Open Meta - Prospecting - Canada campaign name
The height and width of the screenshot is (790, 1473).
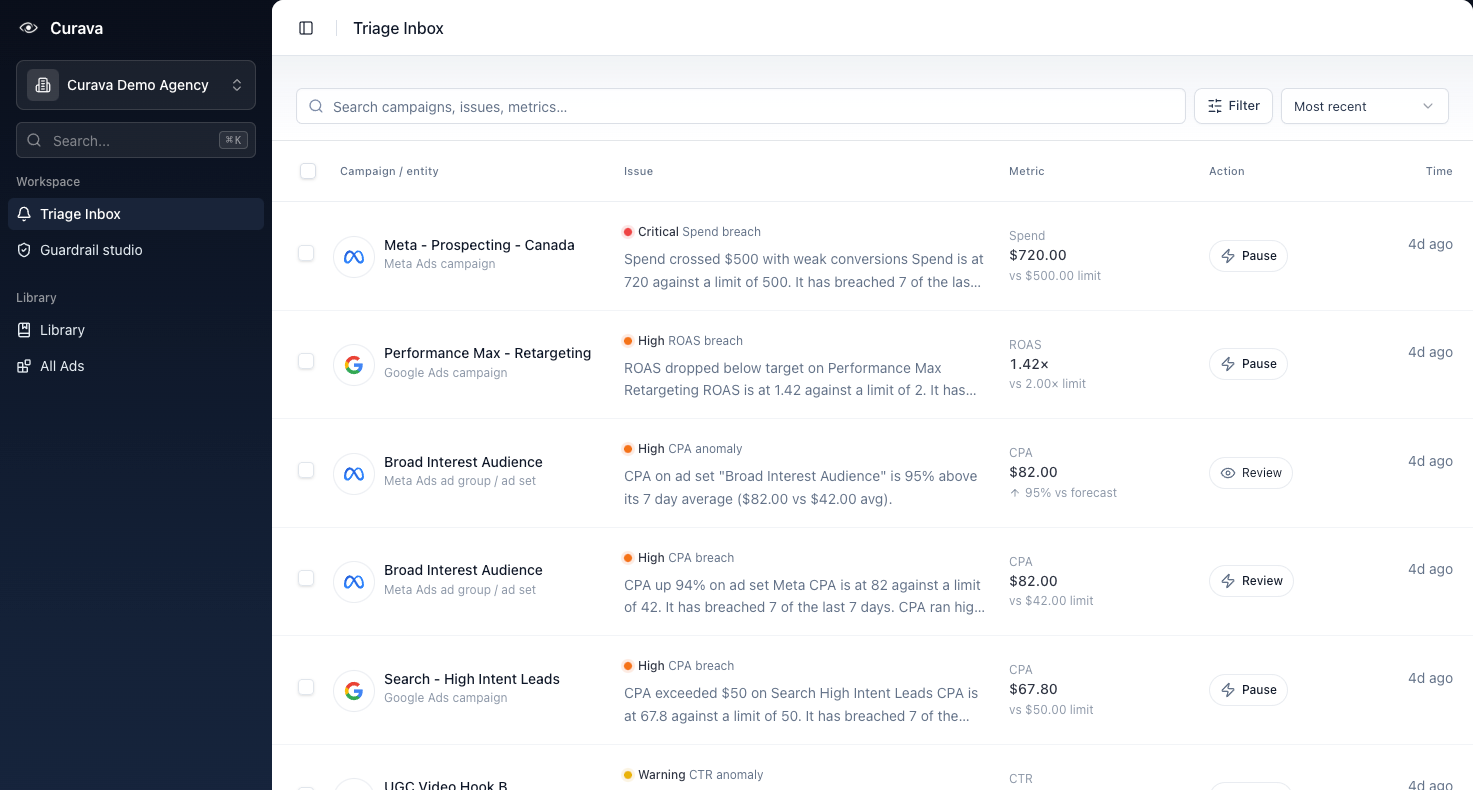pyautogui.click(x=479, y=245)
